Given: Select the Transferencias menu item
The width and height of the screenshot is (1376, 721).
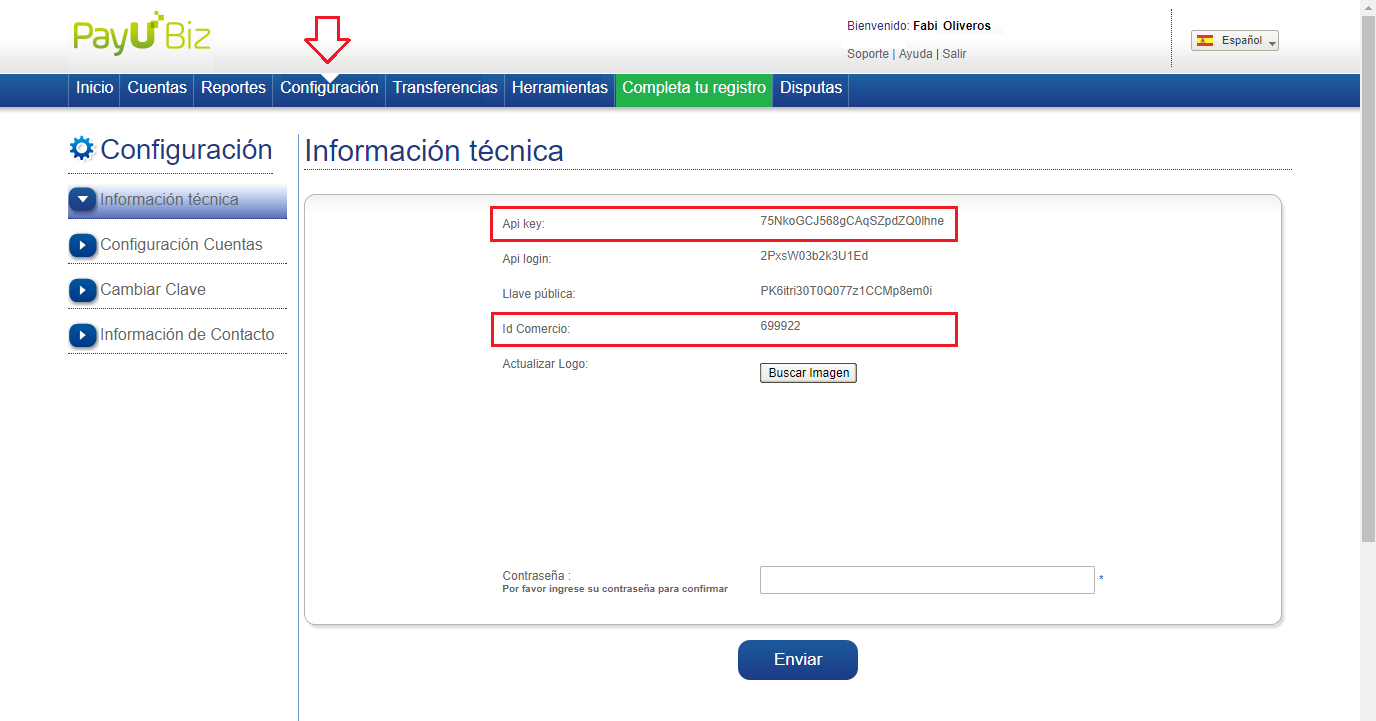Looking at the screenshot, I should coord(445,88).
